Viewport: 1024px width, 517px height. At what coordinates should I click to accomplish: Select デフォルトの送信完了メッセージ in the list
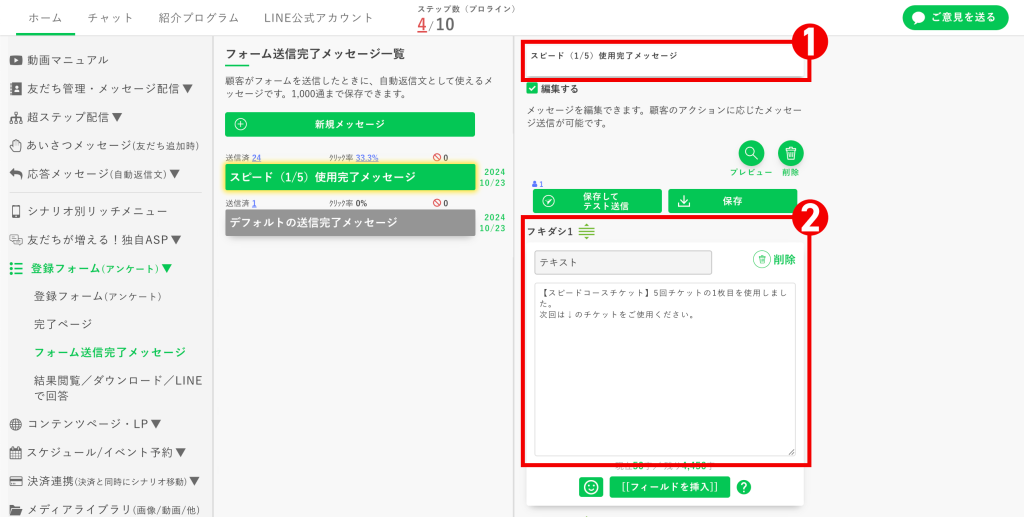coord(350,223)
